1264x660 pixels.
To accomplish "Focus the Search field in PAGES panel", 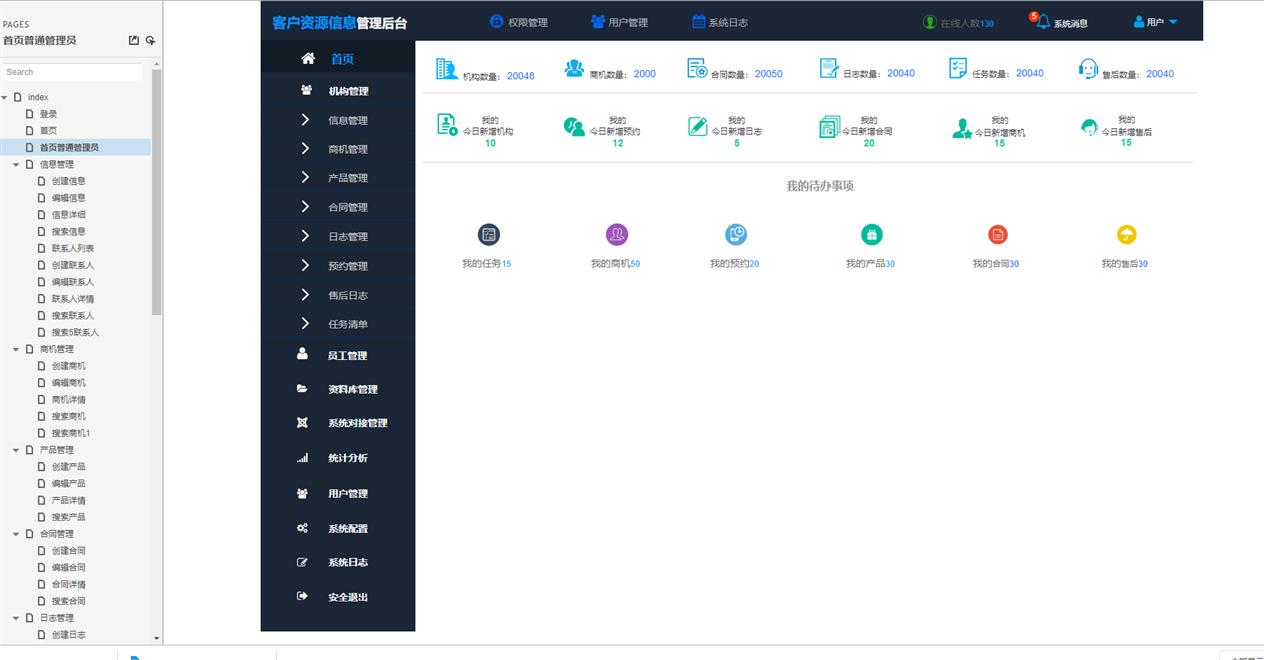I will [72, 72].
